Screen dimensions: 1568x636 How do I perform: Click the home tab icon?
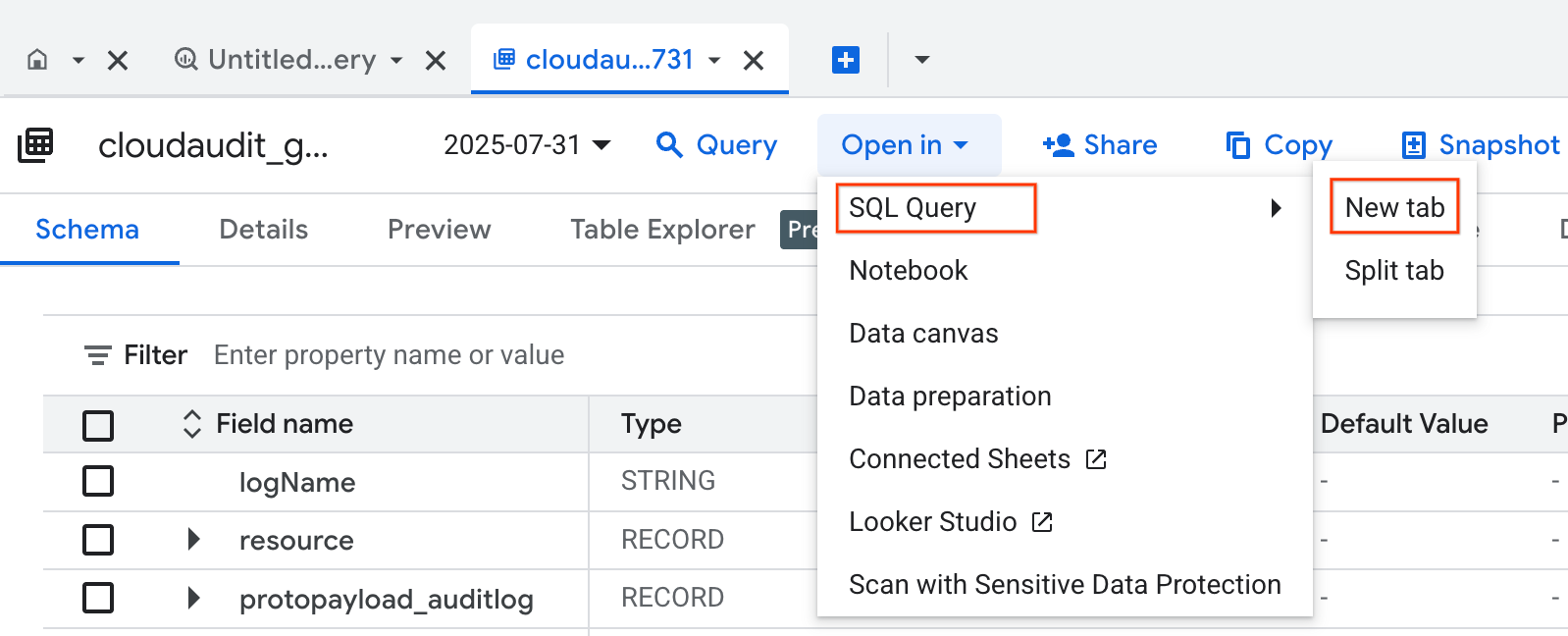(x=37, y=60)
